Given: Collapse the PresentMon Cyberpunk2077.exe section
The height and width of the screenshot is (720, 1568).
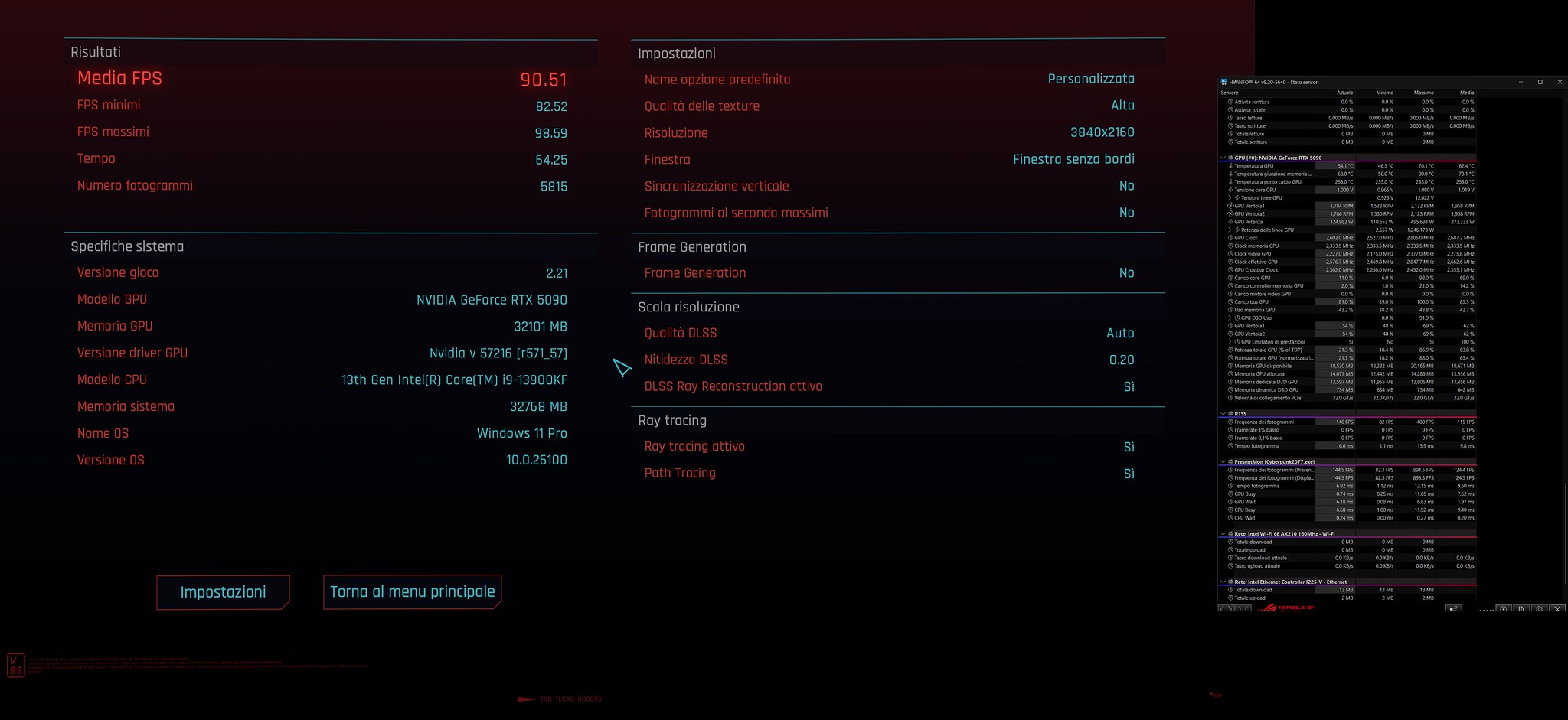Looking at the screenshot, I should pos(1223,462).
